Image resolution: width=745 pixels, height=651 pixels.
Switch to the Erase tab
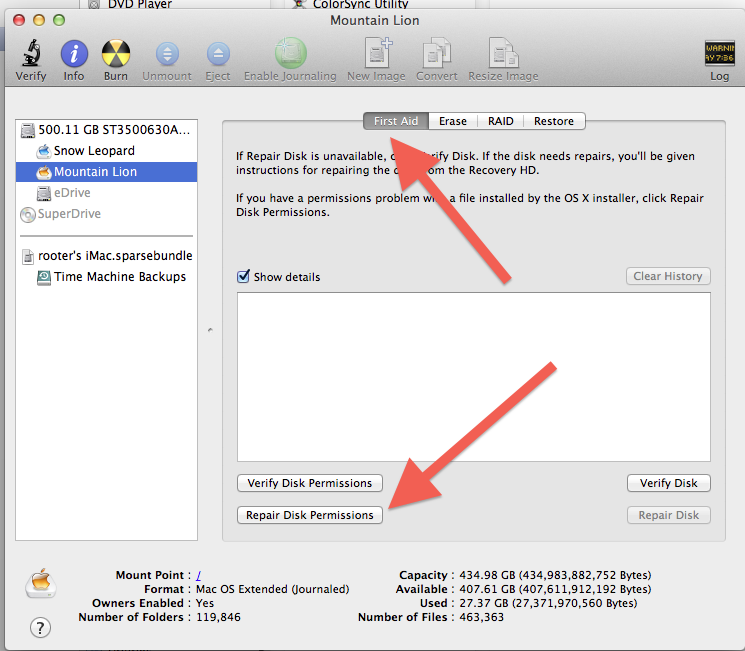coord(453,121)
